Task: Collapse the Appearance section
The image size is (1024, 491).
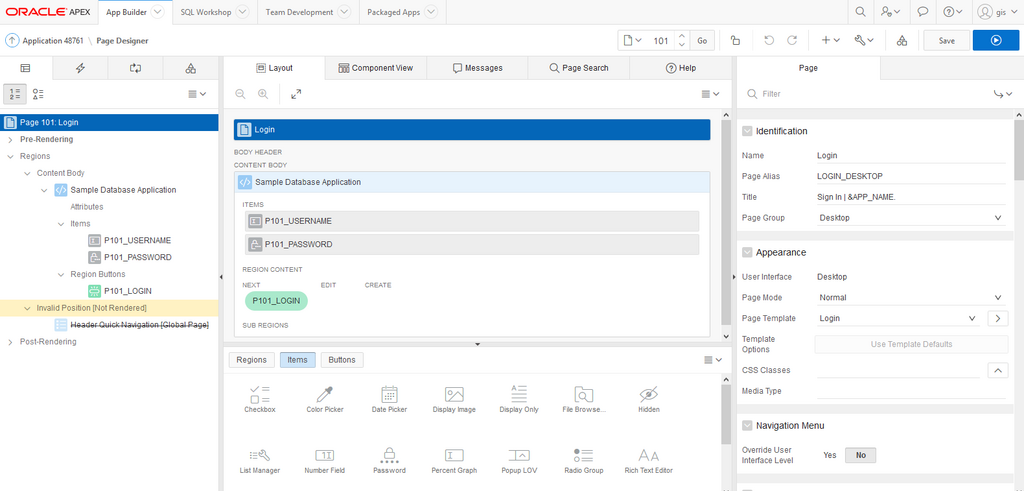Action: pyautogui.click(x=747, y=253)
